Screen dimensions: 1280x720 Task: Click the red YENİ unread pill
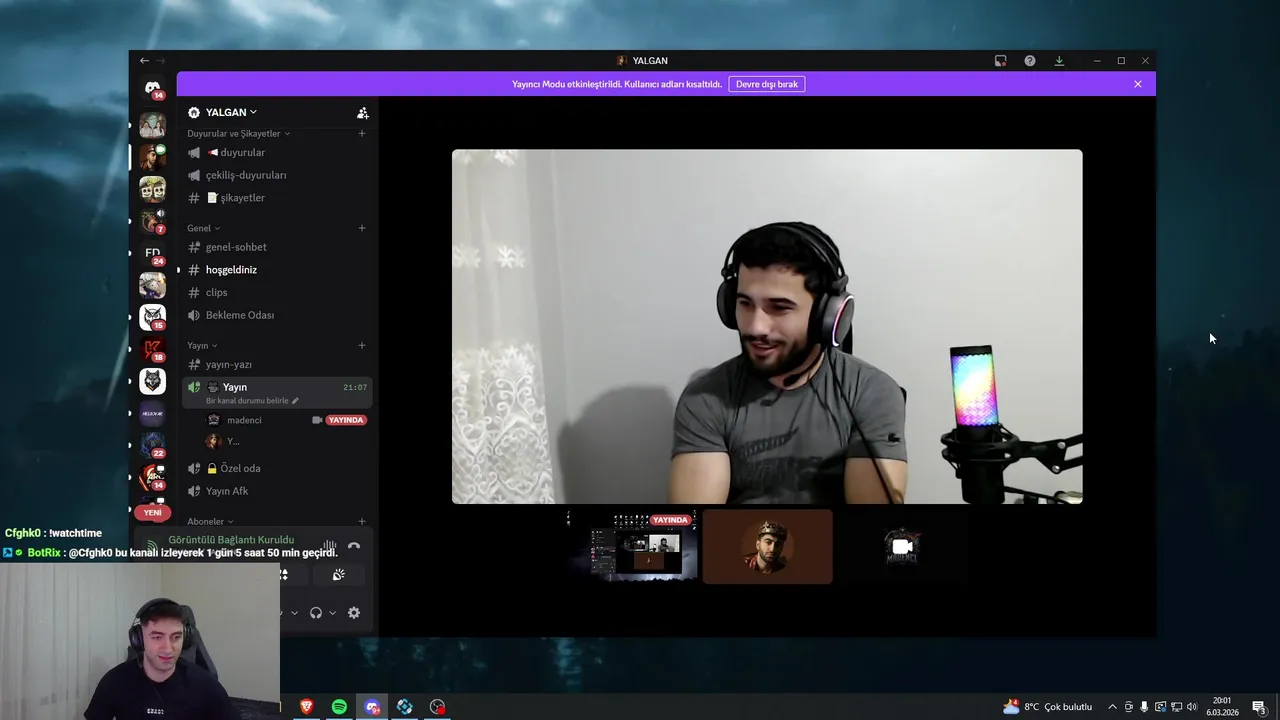click(152, 512)
